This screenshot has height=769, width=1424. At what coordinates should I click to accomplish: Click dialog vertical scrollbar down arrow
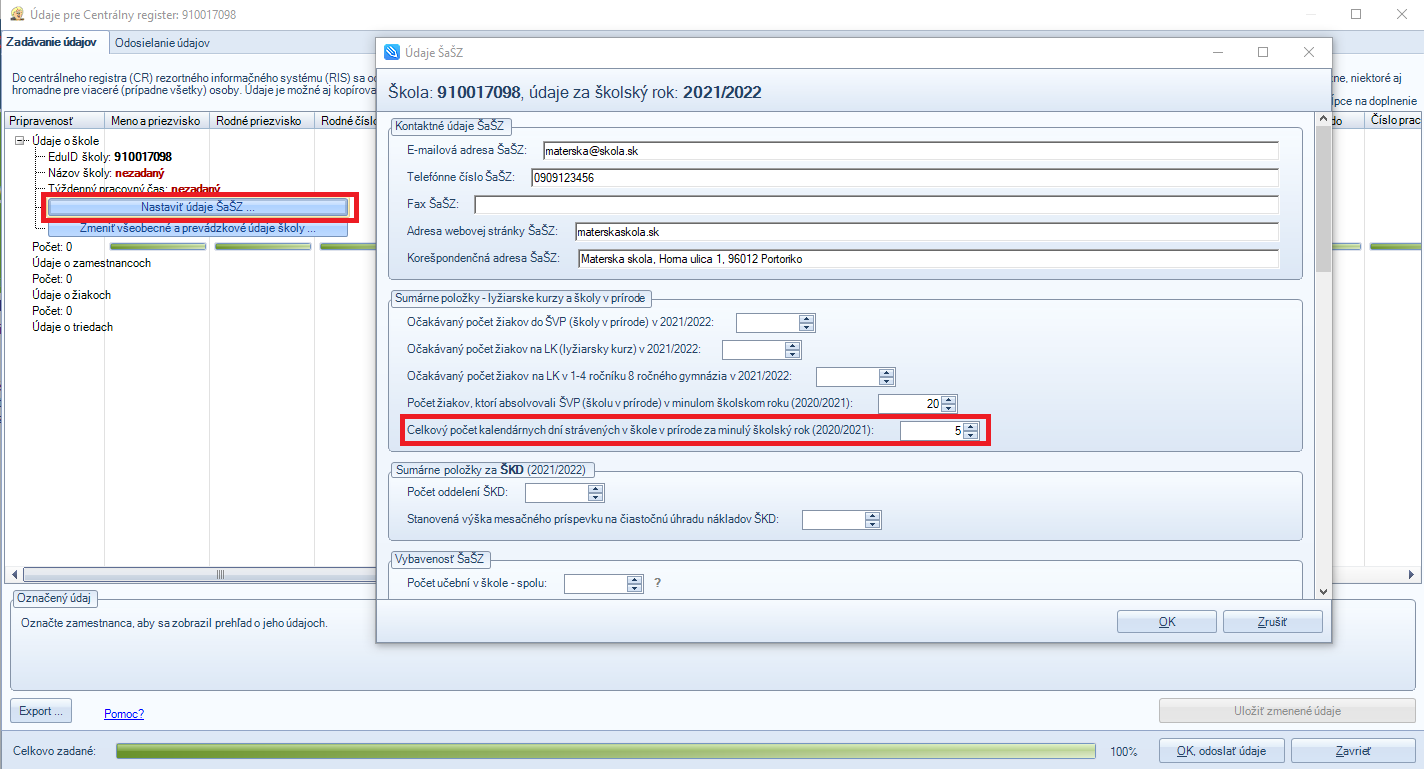(1323, 591)
